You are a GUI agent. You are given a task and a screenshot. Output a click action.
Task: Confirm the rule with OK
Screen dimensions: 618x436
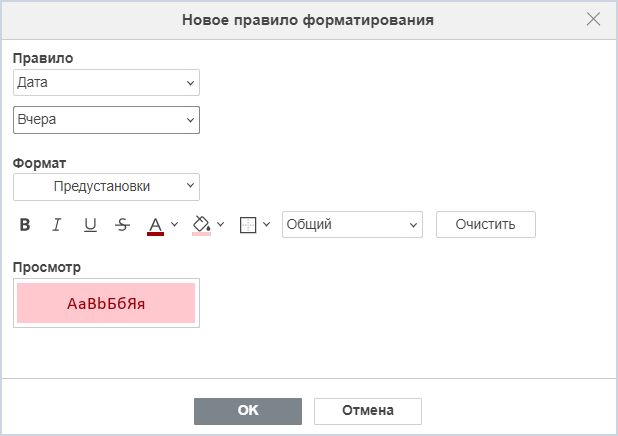click(248, 411)
